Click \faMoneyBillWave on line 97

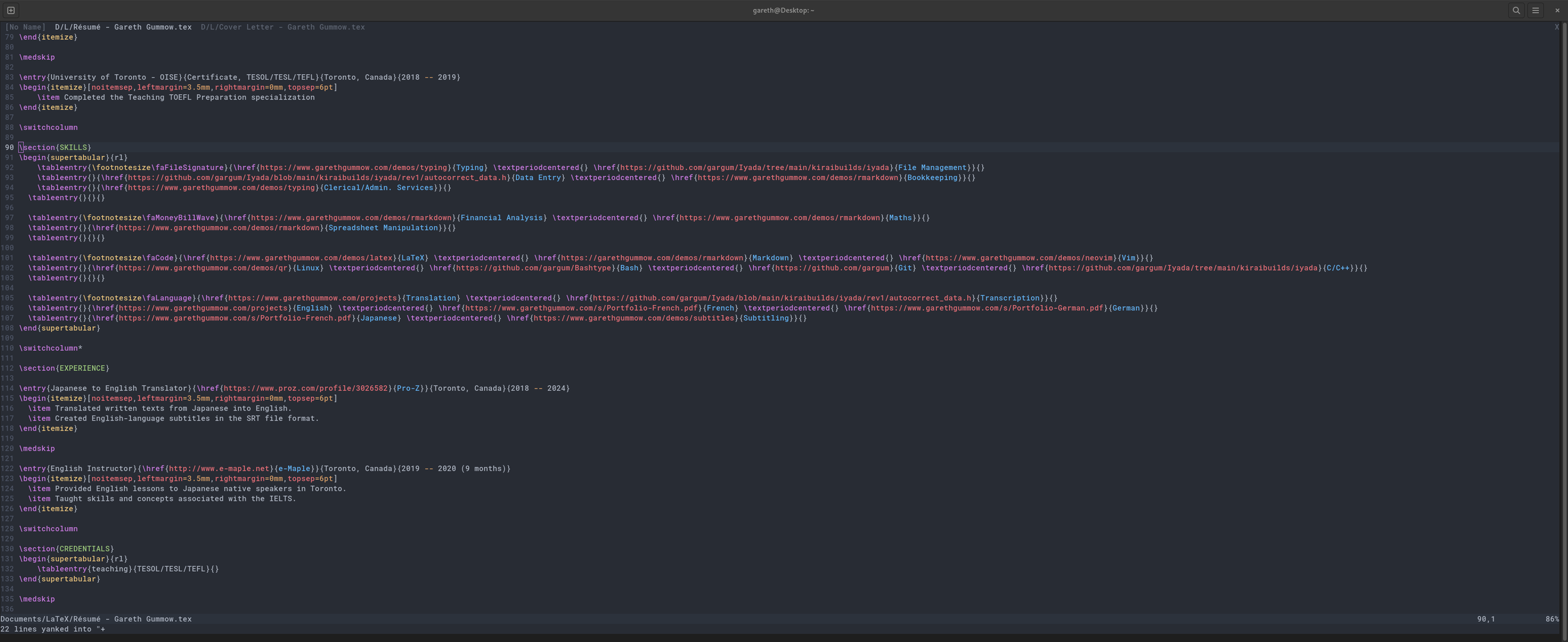[178, 218]
